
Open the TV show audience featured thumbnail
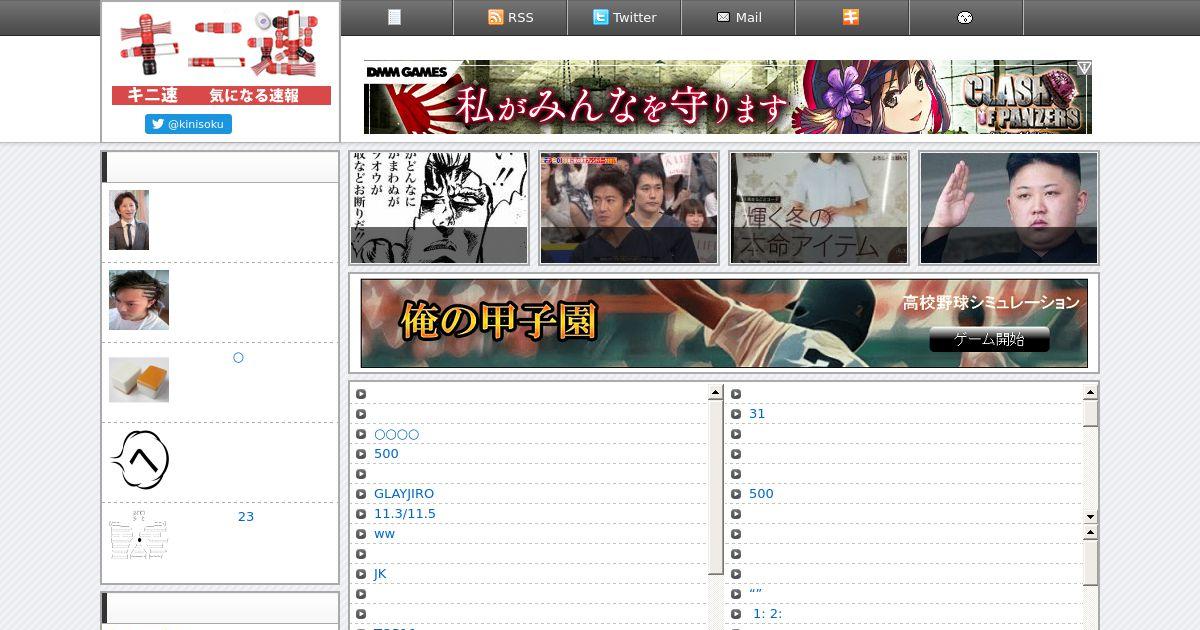(629, 208)
